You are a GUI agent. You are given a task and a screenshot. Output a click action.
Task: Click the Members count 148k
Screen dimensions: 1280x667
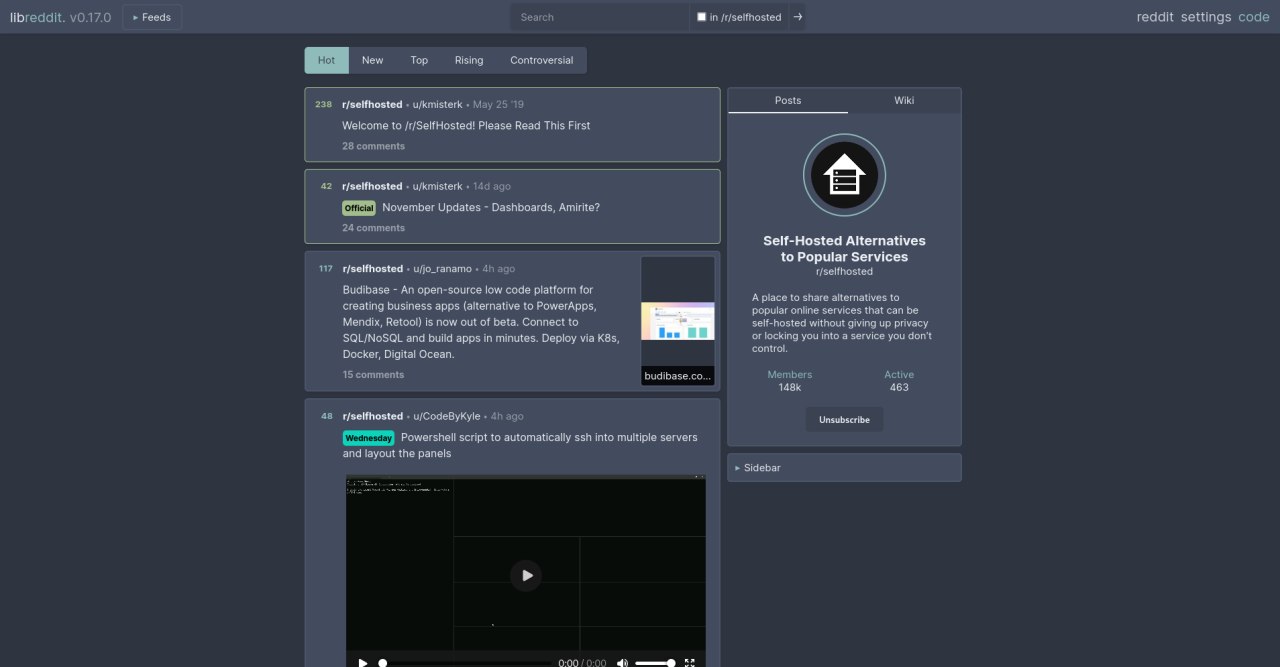tap(790, 387)
